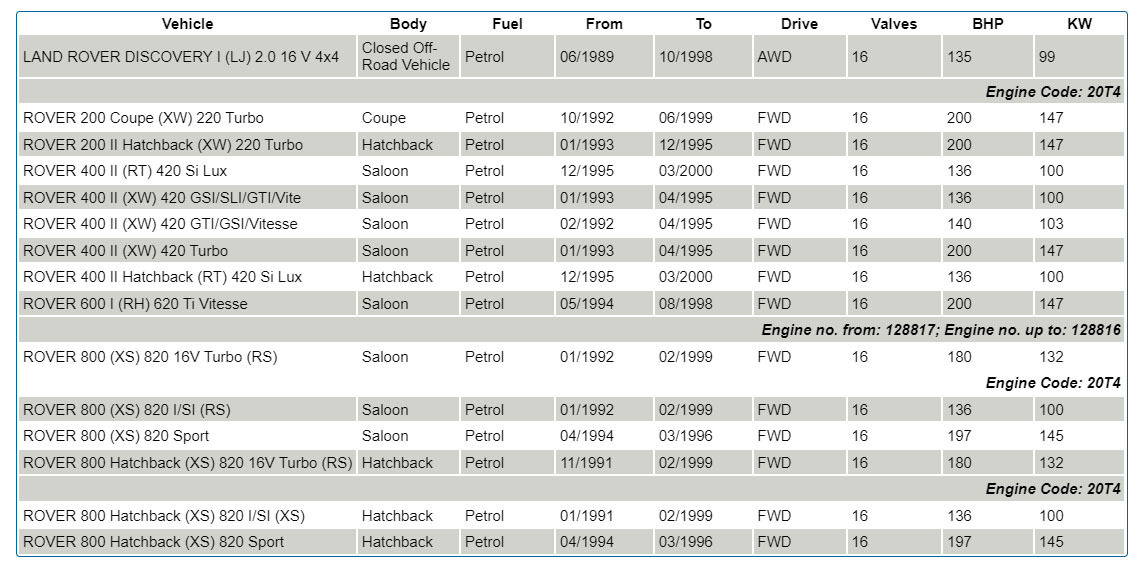Select the AWD drive cell
The height and width of the screenshot is (575, 1146).
pos(774,57)
